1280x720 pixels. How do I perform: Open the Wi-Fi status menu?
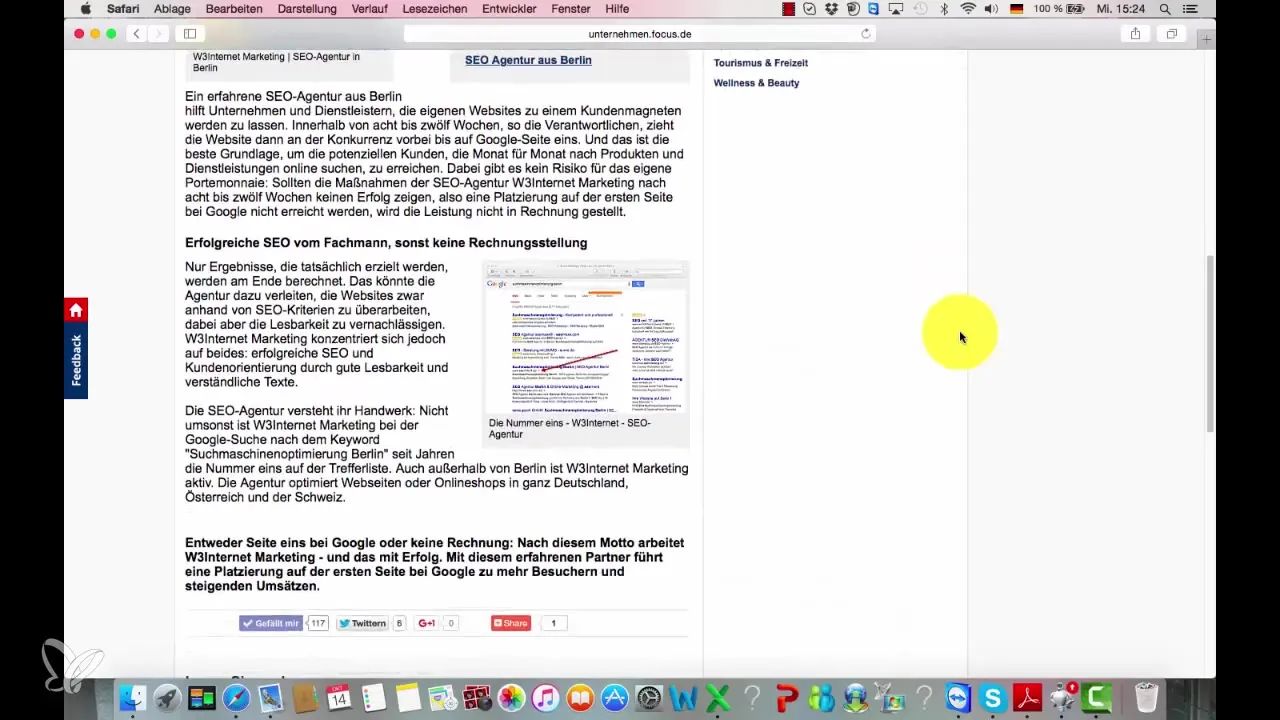[x=967, y=9]
